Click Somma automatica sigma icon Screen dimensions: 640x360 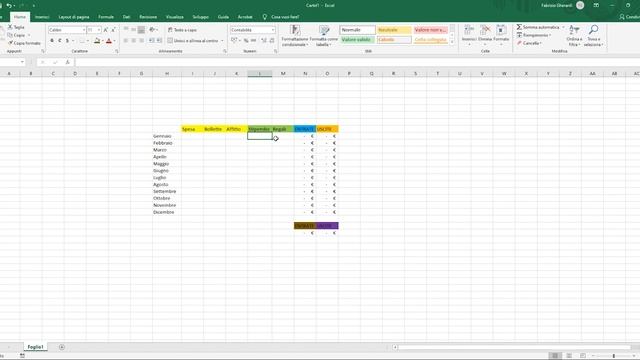(519, 27)
